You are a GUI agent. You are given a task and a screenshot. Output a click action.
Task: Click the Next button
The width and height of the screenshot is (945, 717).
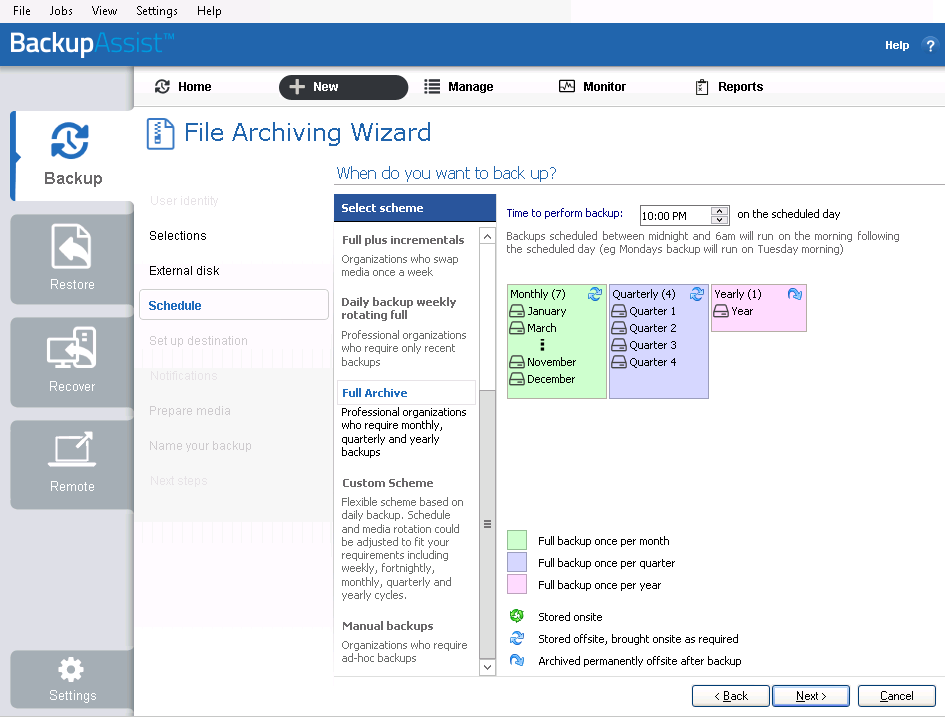tap(811, 696)
